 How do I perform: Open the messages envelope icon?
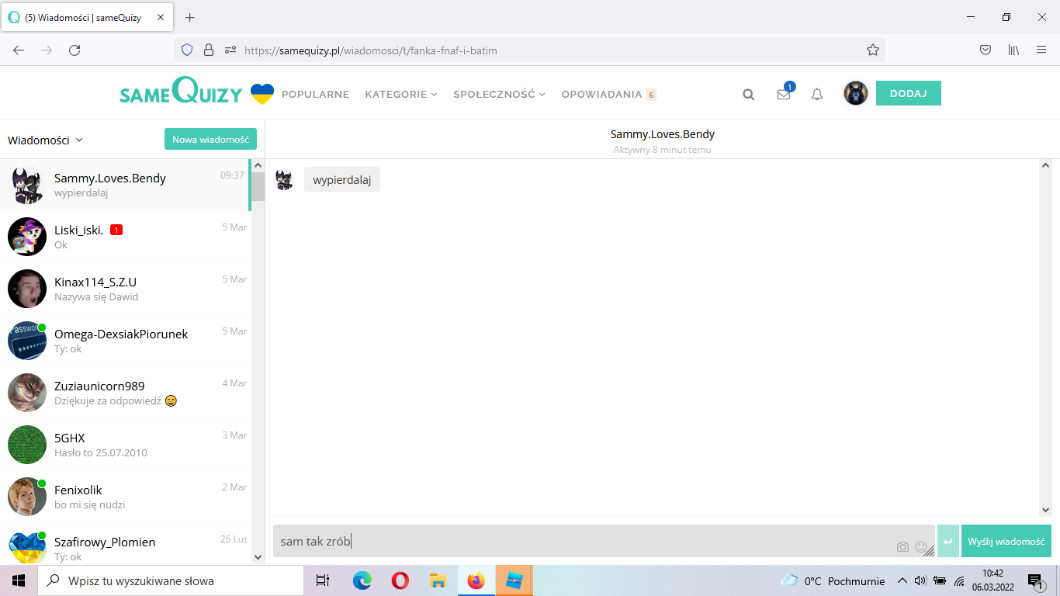coord(783,94)
